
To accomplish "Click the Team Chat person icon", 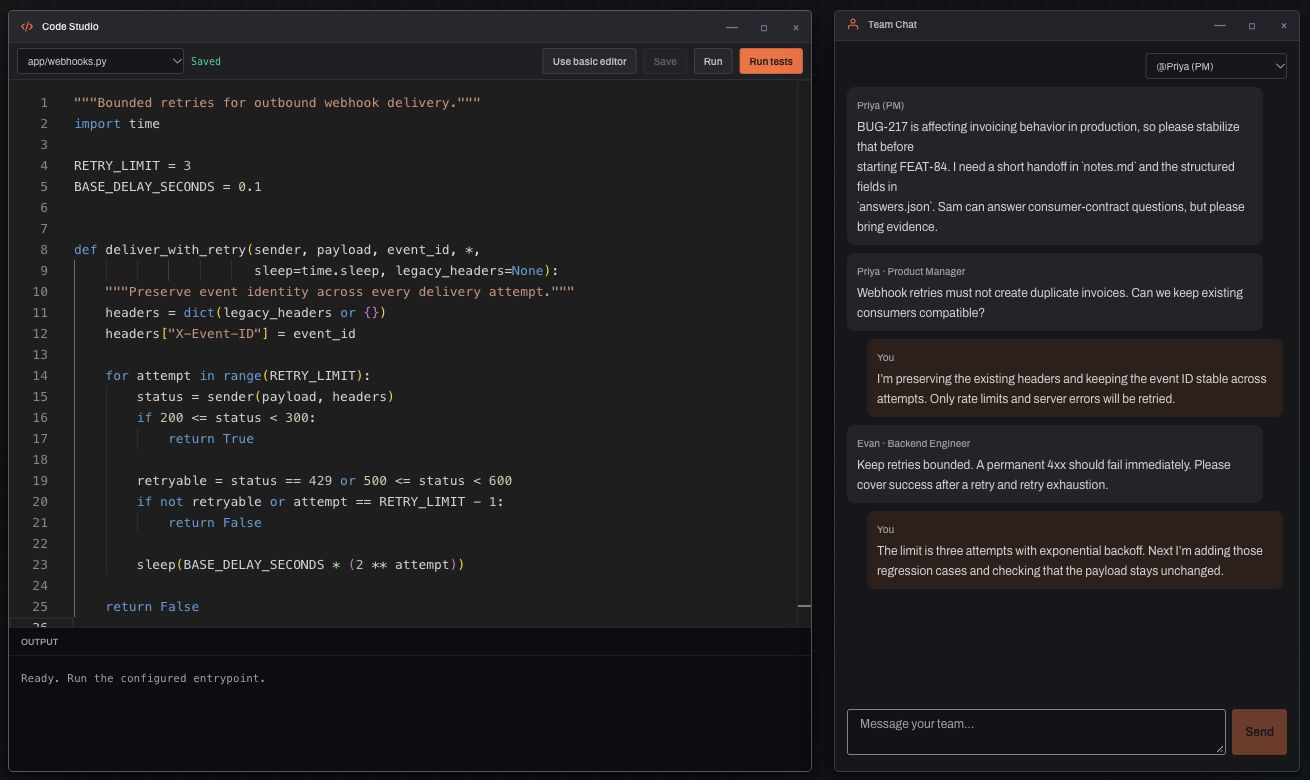I will 853,25.
